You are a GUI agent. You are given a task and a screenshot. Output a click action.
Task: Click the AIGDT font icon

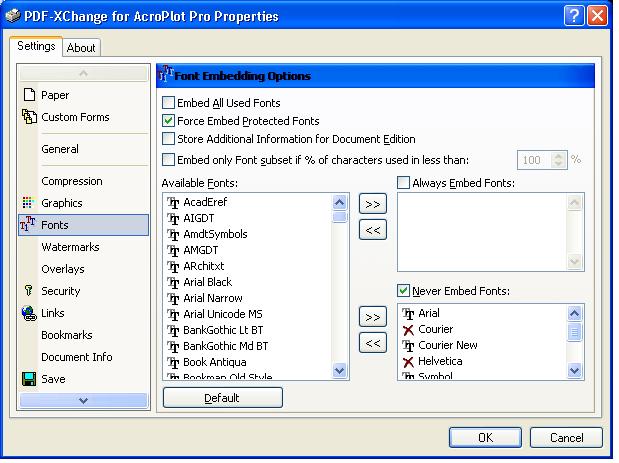coord(173,218)
